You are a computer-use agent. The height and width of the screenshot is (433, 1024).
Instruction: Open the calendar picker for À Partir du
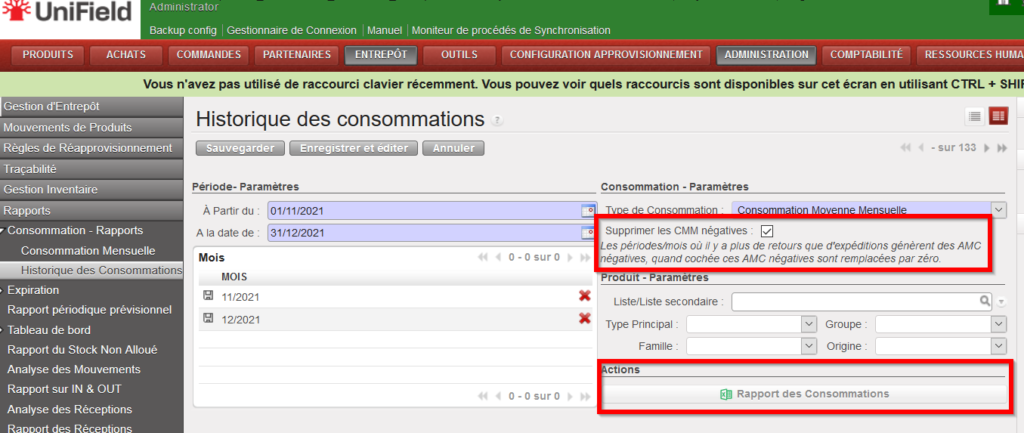tap(588, 211)
